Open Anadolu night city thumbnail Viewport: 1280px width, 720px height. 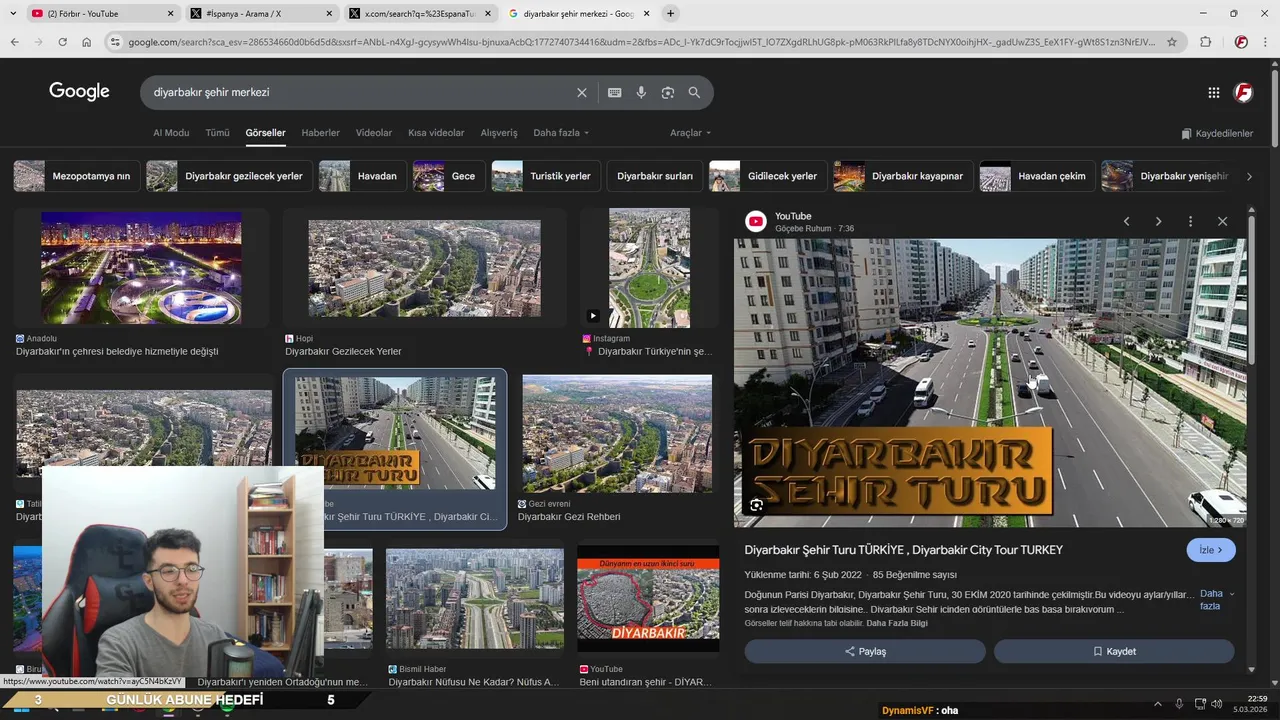tap(141, 267)
